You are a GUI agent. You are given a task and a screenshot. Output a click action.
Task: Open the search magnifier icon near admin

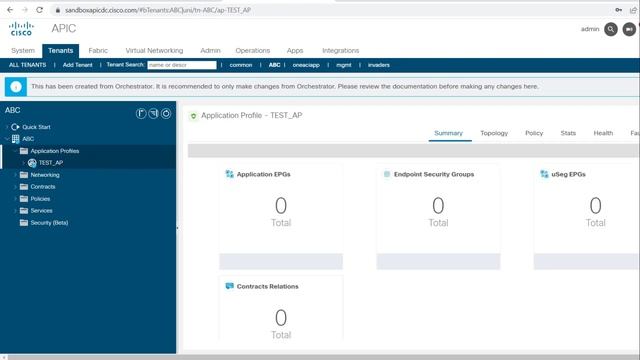coord(611,29)
